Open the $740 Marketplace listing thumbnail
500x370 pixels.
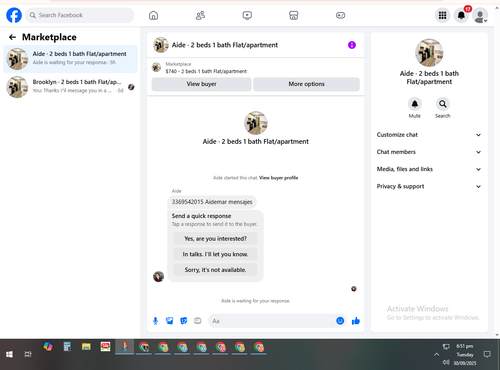click(x=156, y=67)
